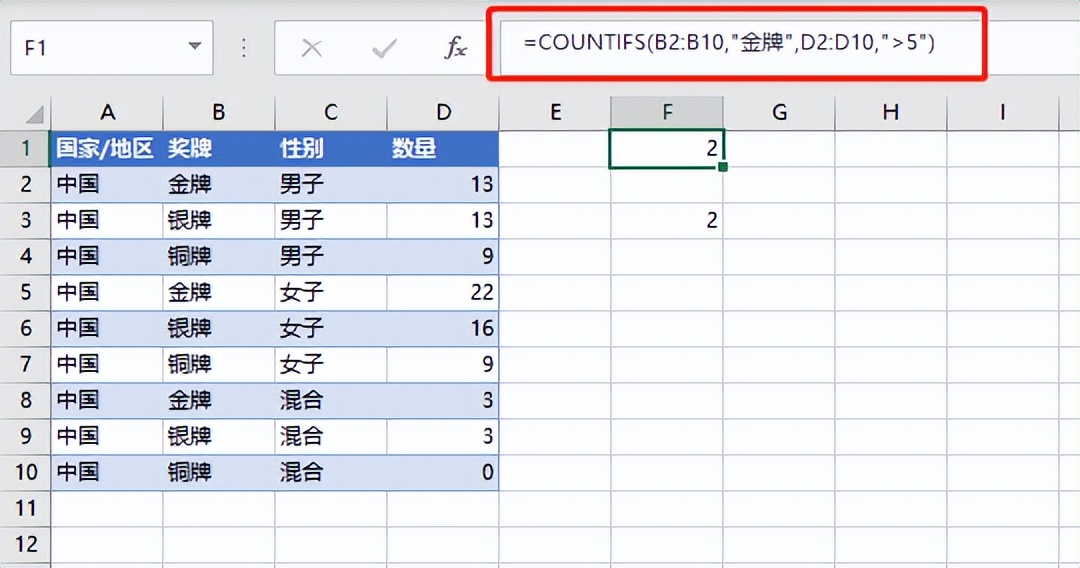The image size is (1080, 568).
Task: Click header cell 国家/地区
Action: pos(107,148)
